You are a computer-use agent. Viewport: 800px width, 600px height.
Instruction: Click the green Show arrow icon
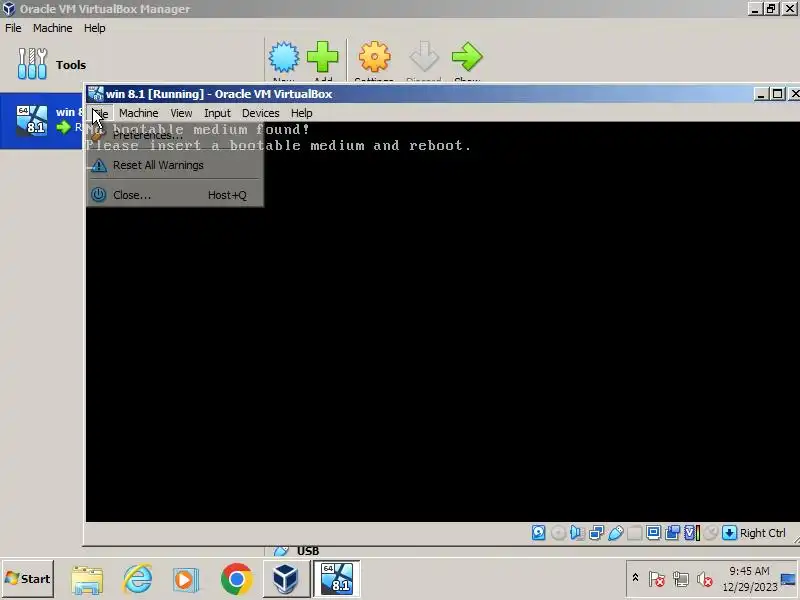(467, 57)
